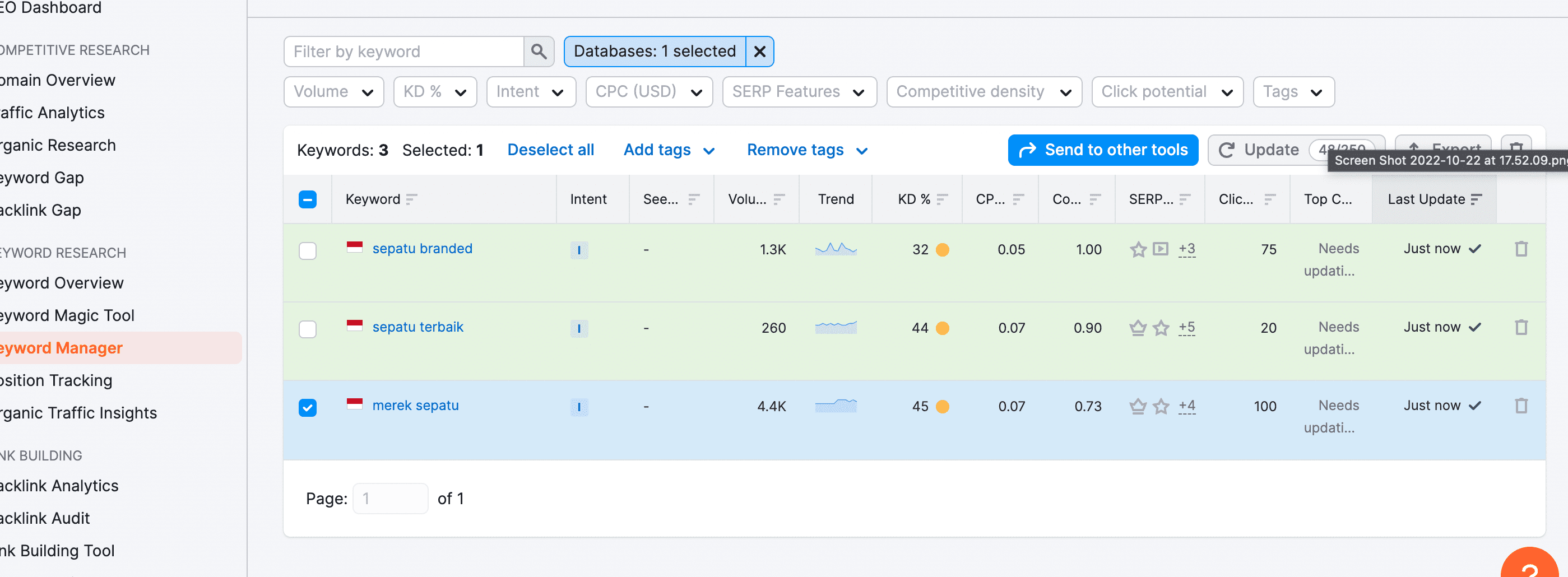The image size is (1568, 577).
Task: Open Keyword Magic Tool in sidebar
Action: 67,315
